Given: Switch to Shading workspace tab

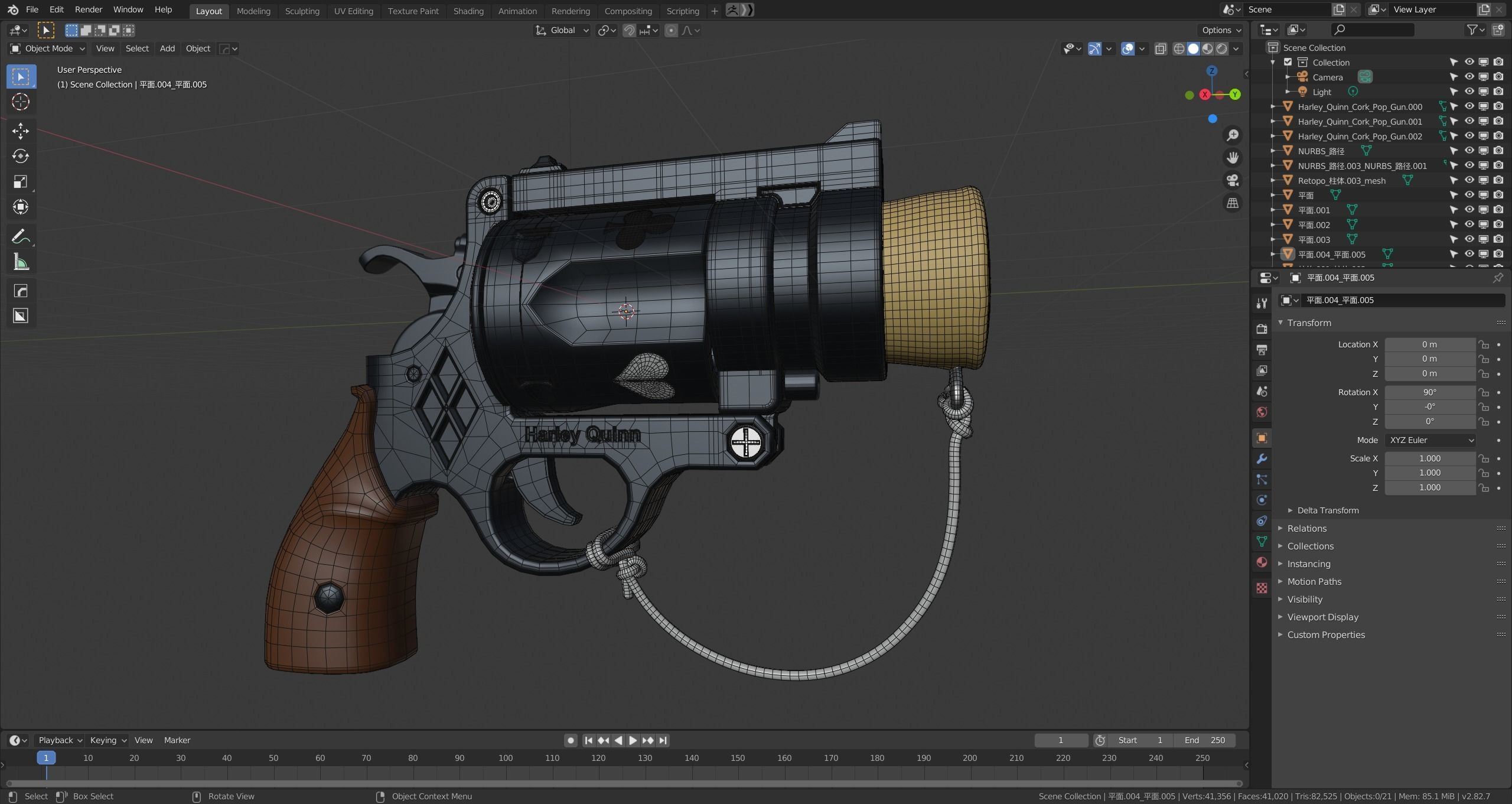Looking at the screenshot, I should [x=468, y=11].
